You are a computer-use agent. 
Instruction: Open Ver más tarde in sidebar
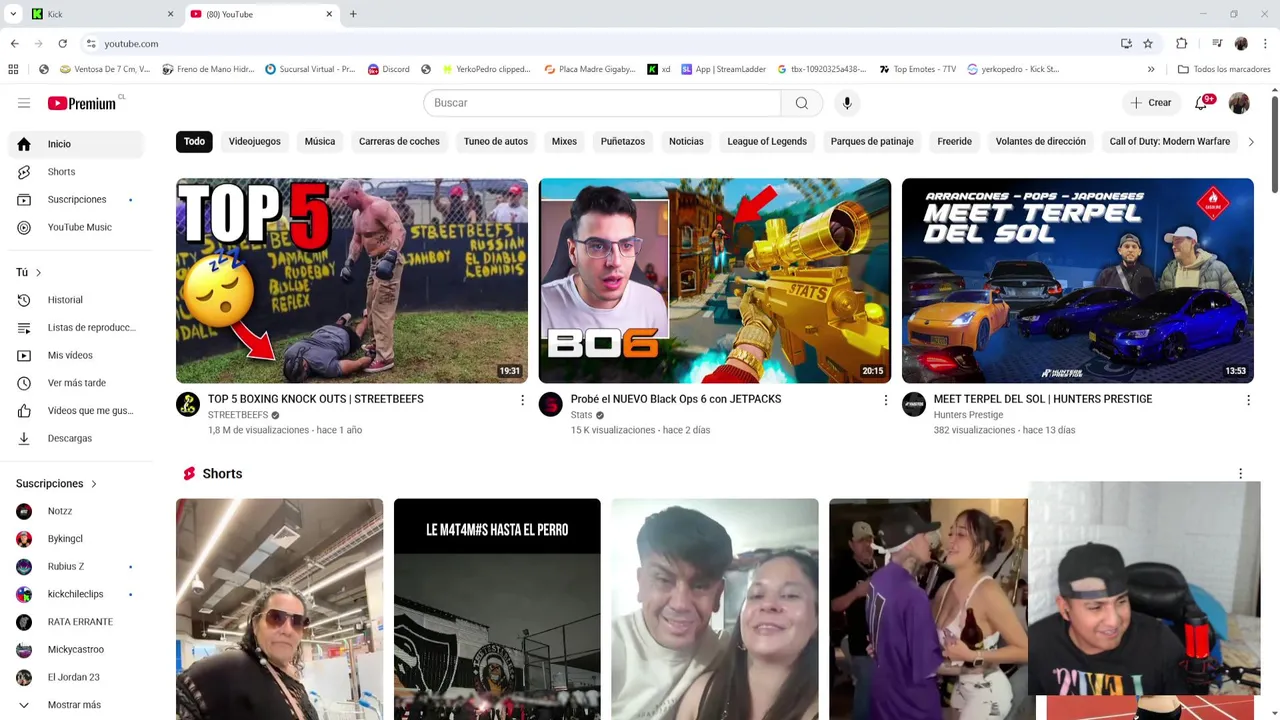click(76, 383)
